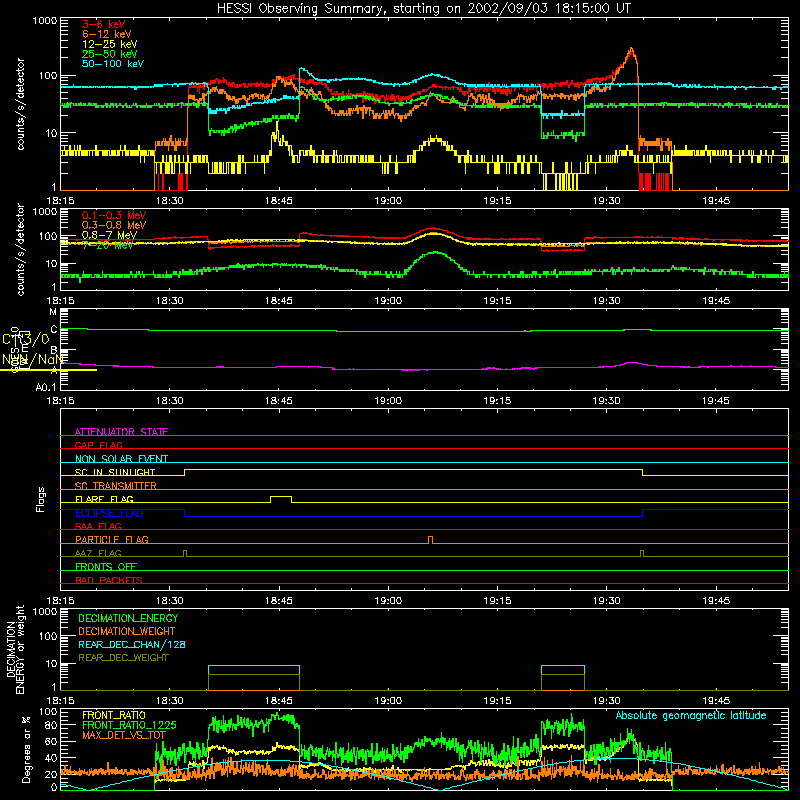
Task: Select the green FRONTS_OFF label
Action: click(106, 566)
